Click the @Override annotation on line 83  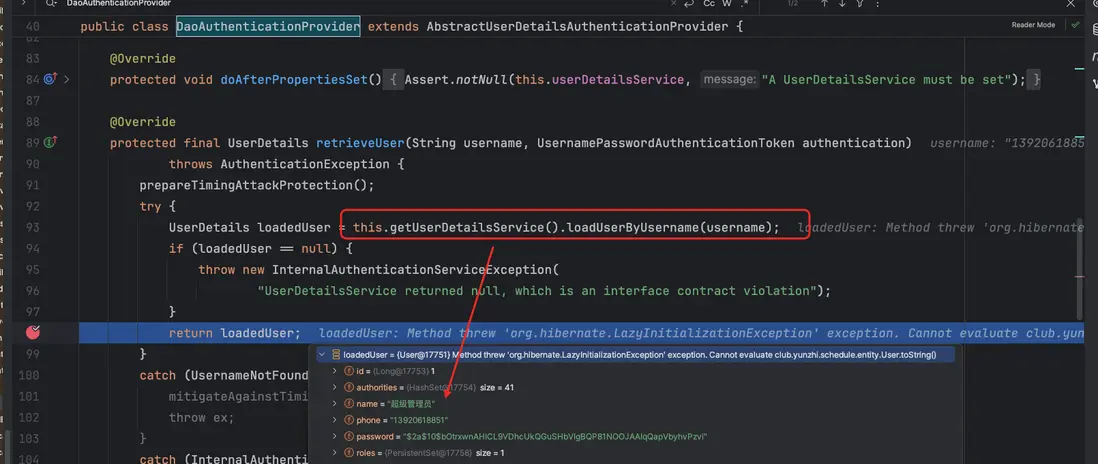pyautogui.click(x=143, y=59)
